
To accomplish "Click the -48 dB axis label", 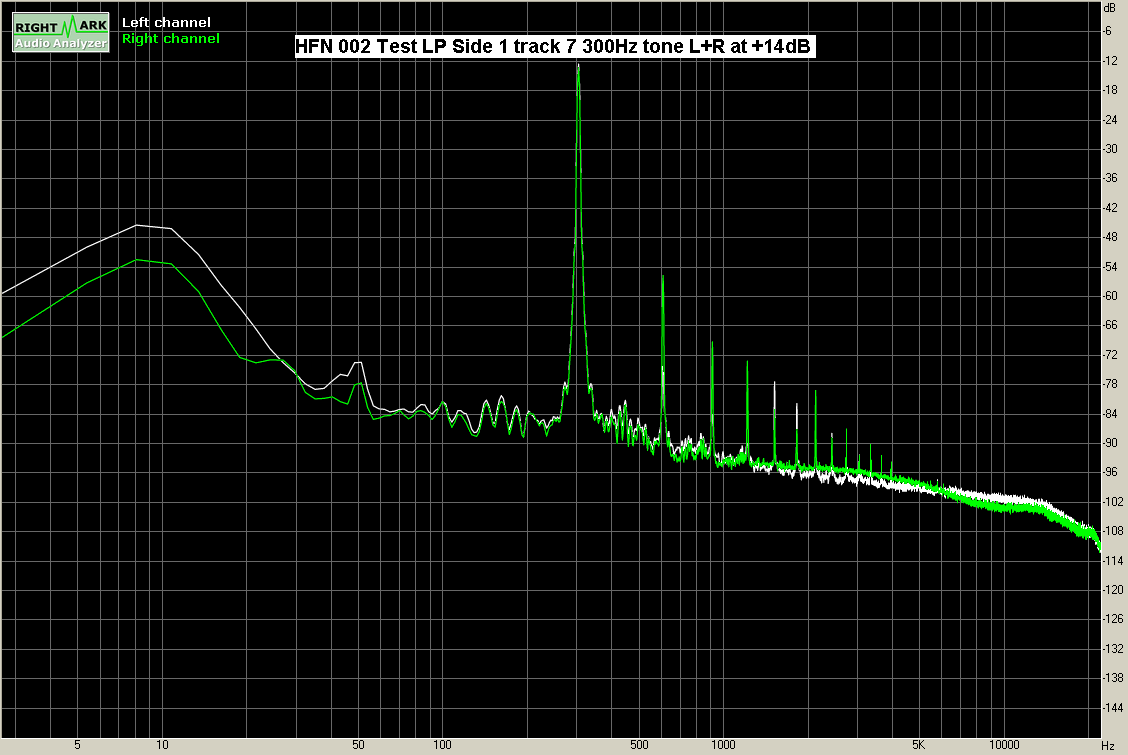I will pos(1110,237).
